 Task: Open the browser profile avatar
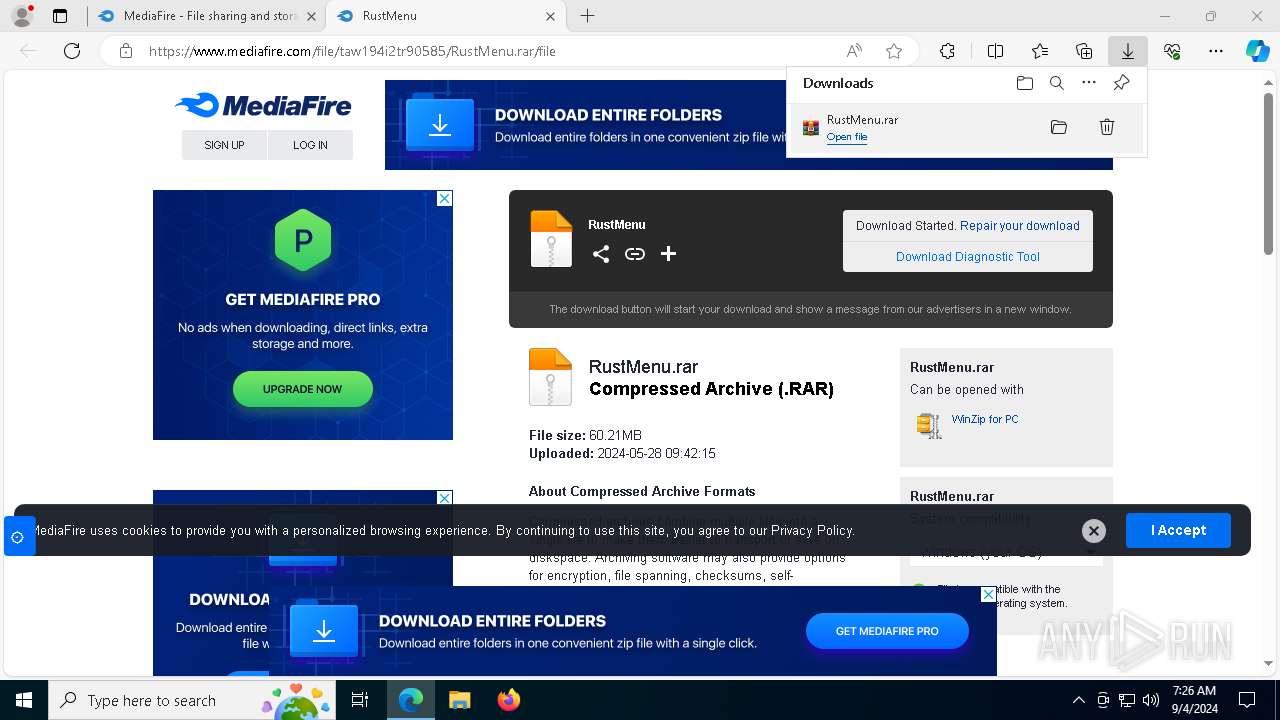[x=22, y=16]
